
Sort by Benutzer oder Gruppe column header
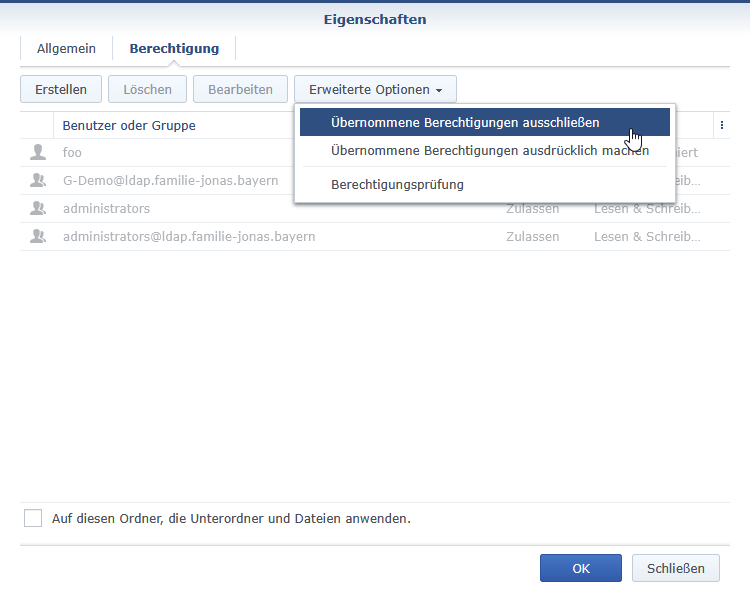pyautogui.click(x=129, y=125)
